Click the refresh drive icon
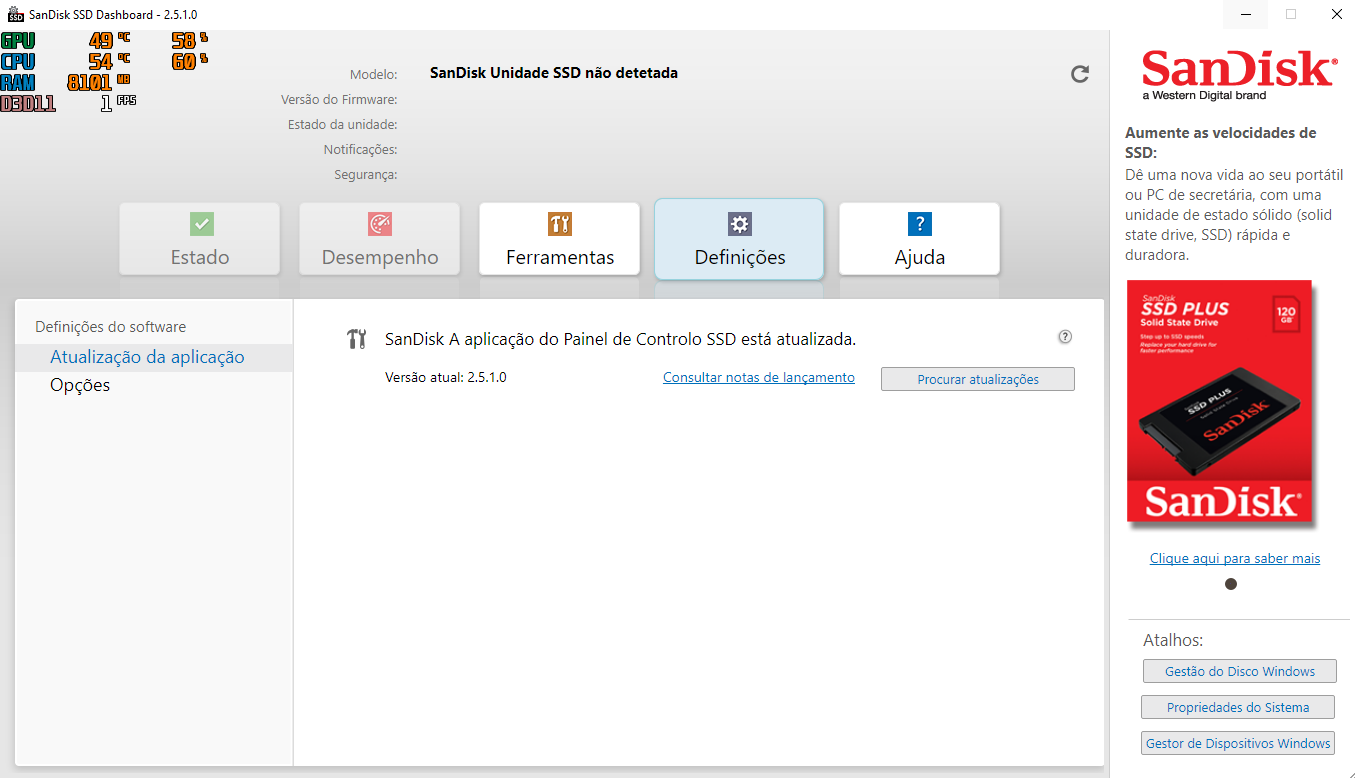Viewport: 1355px width, 778px height. coord(1080,74)
